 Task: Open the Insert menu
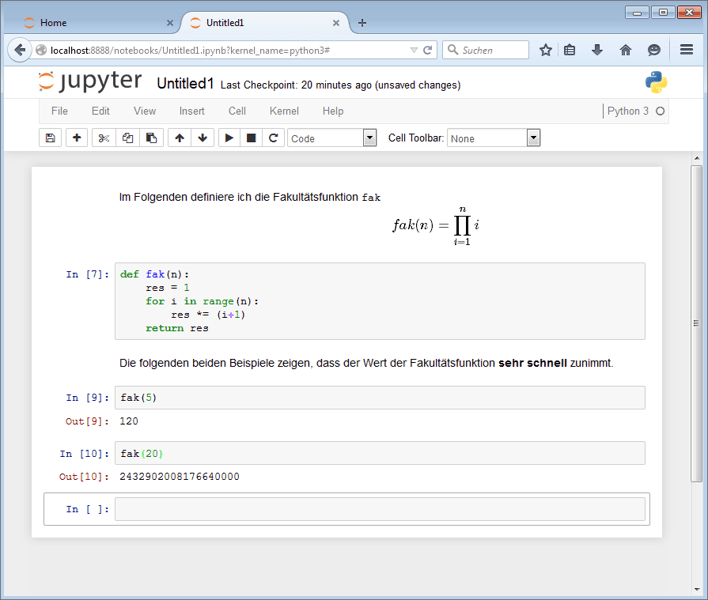(192, 111)
